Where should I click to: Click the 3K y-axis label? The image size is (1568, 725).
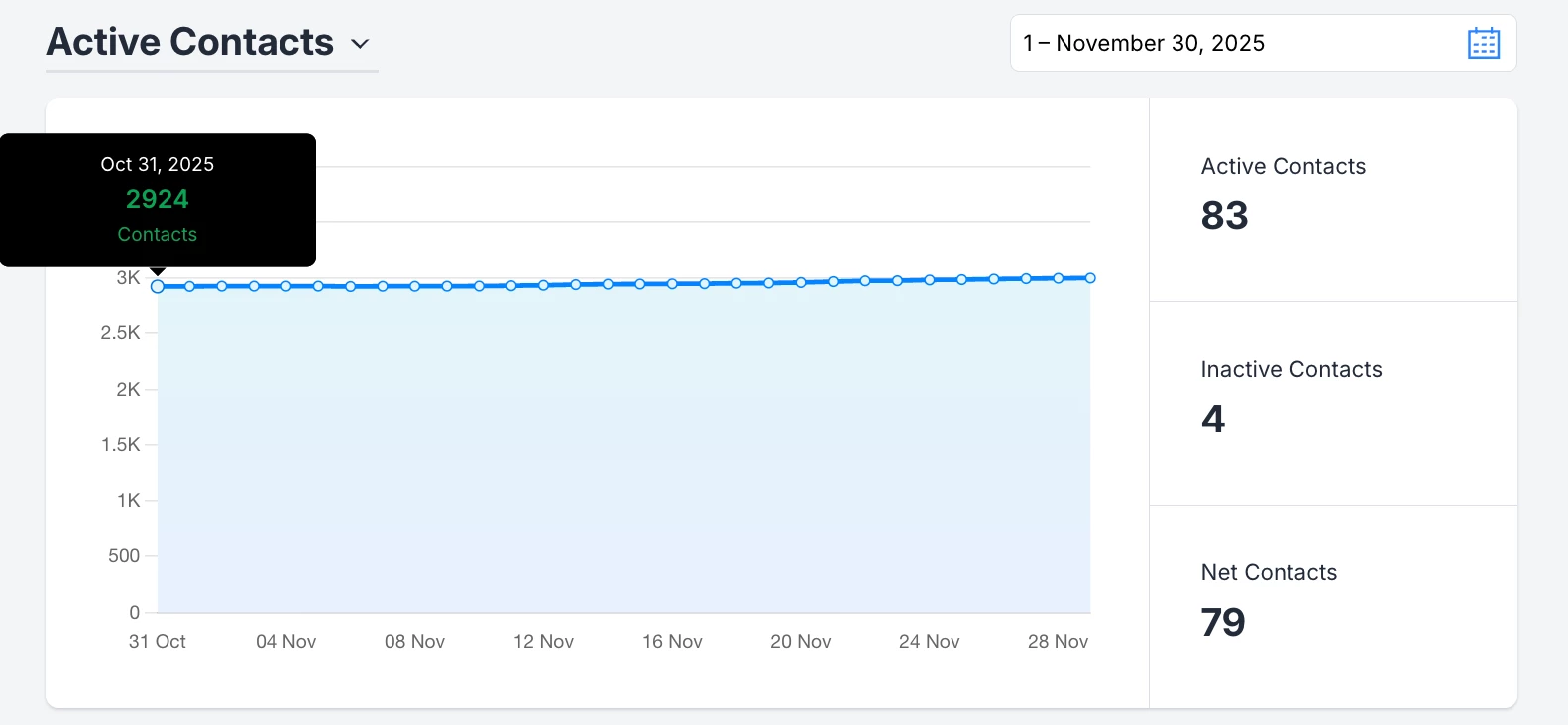pyautogui.click(x=128, y=278)
